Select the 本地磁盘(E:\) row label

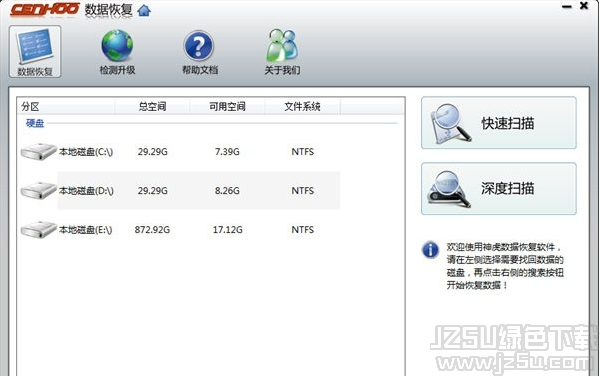(x=85, y=230)
